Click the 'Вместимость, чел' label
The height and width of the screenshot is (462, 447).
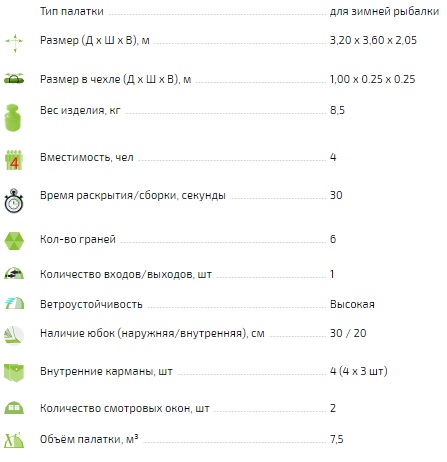click(x=87, y=157)
